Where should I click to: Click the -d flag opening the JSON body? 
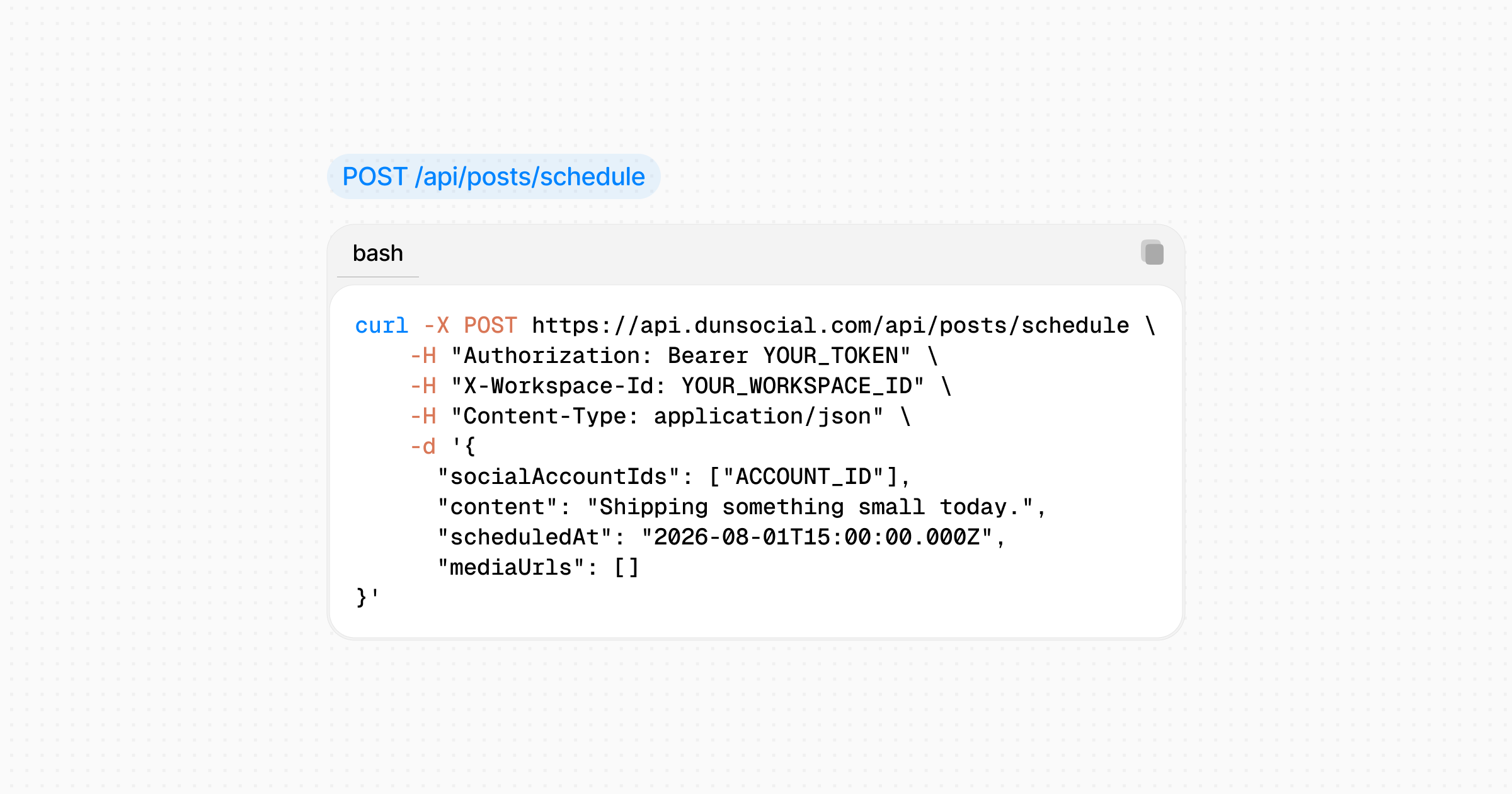[x=423, y=447]
